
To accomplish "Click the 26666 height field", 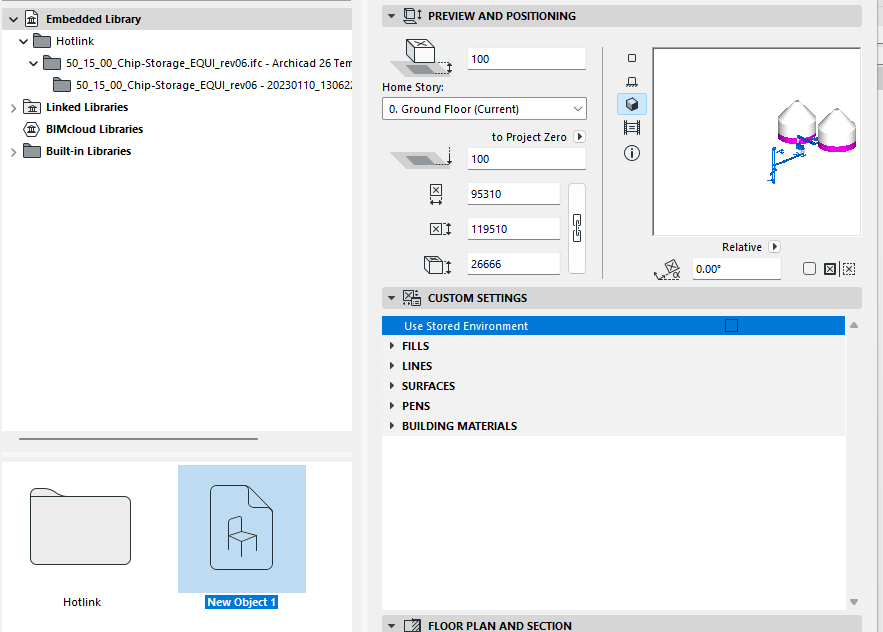I will click(514, 264).
